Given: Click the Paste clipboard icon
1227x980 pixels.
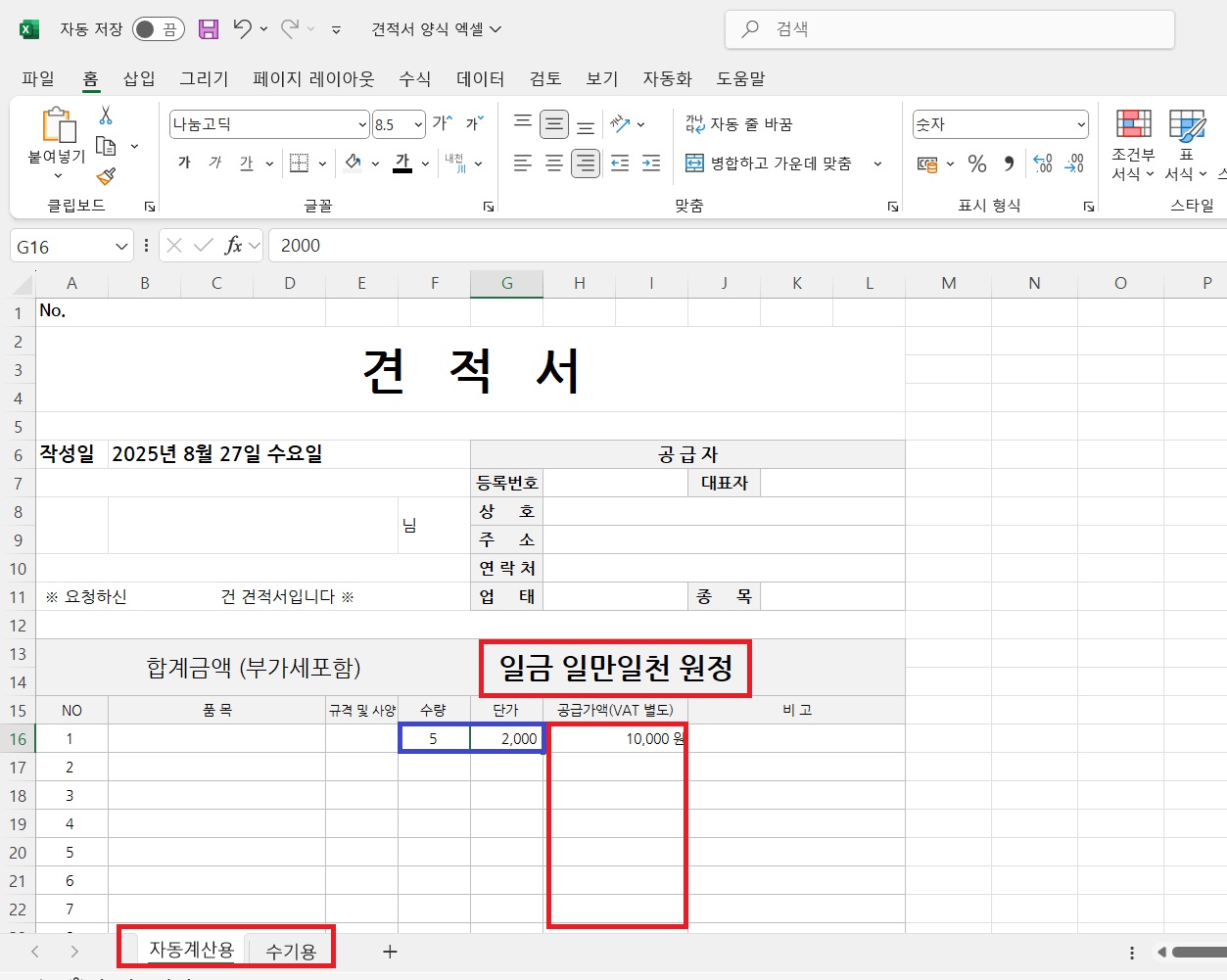Looking at the screenshot, I should 58,125.
